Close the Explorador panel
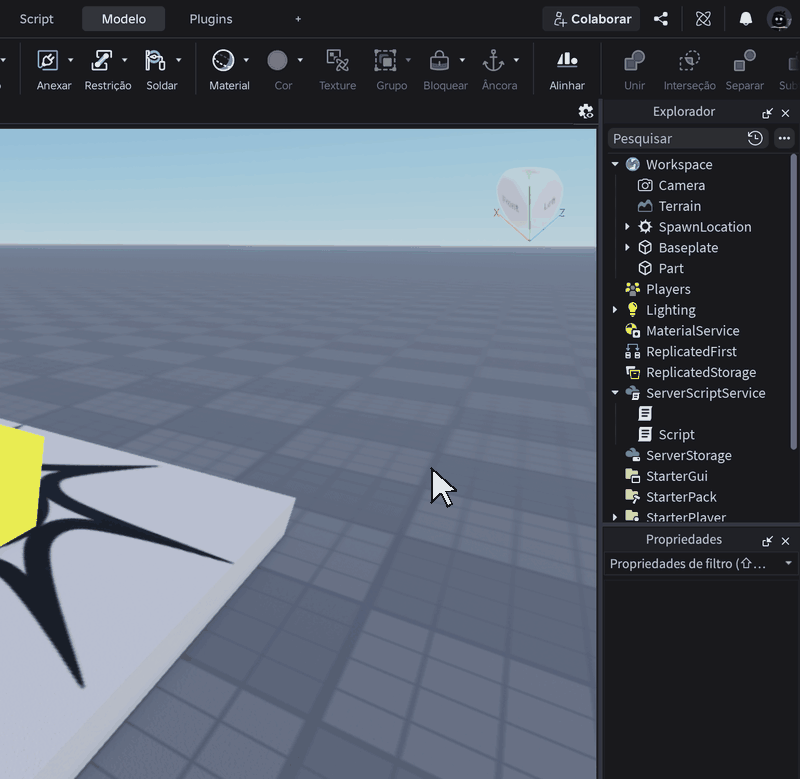The height and width of the screenshot is (779, 800). [785, 113]
